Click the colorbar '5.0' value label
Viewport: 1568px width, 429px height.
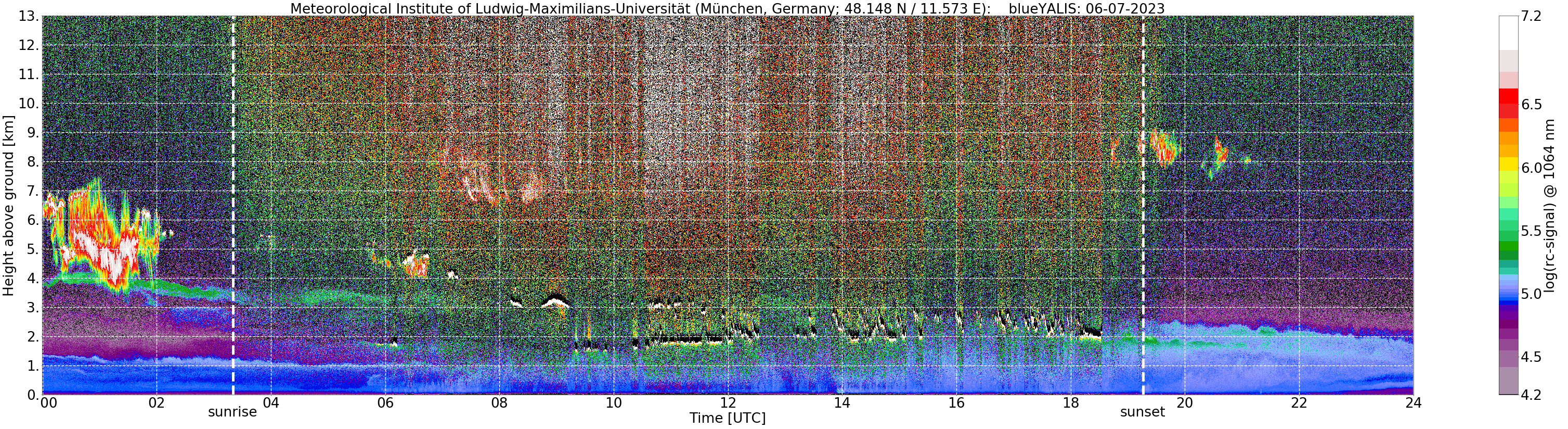coord(1532,294)
